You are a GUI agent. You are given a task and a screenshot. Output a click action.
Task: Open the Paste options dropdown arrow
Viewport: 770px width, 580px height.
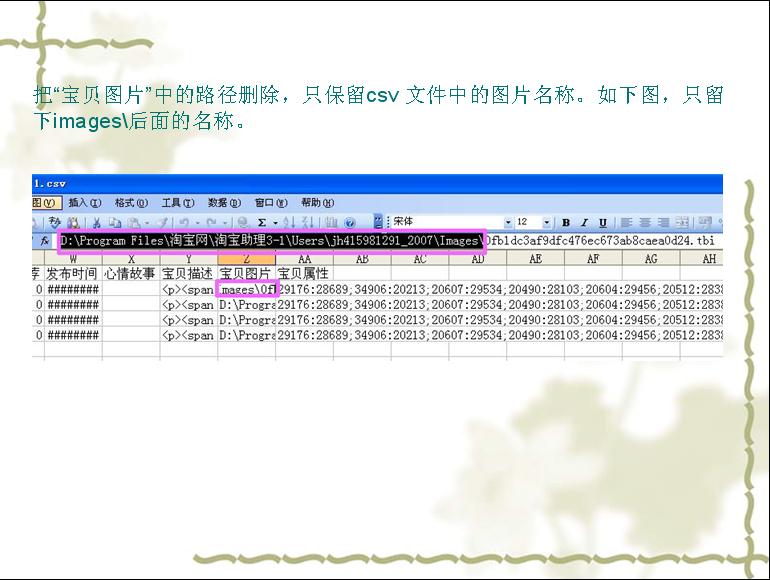[x=146, y=223]
